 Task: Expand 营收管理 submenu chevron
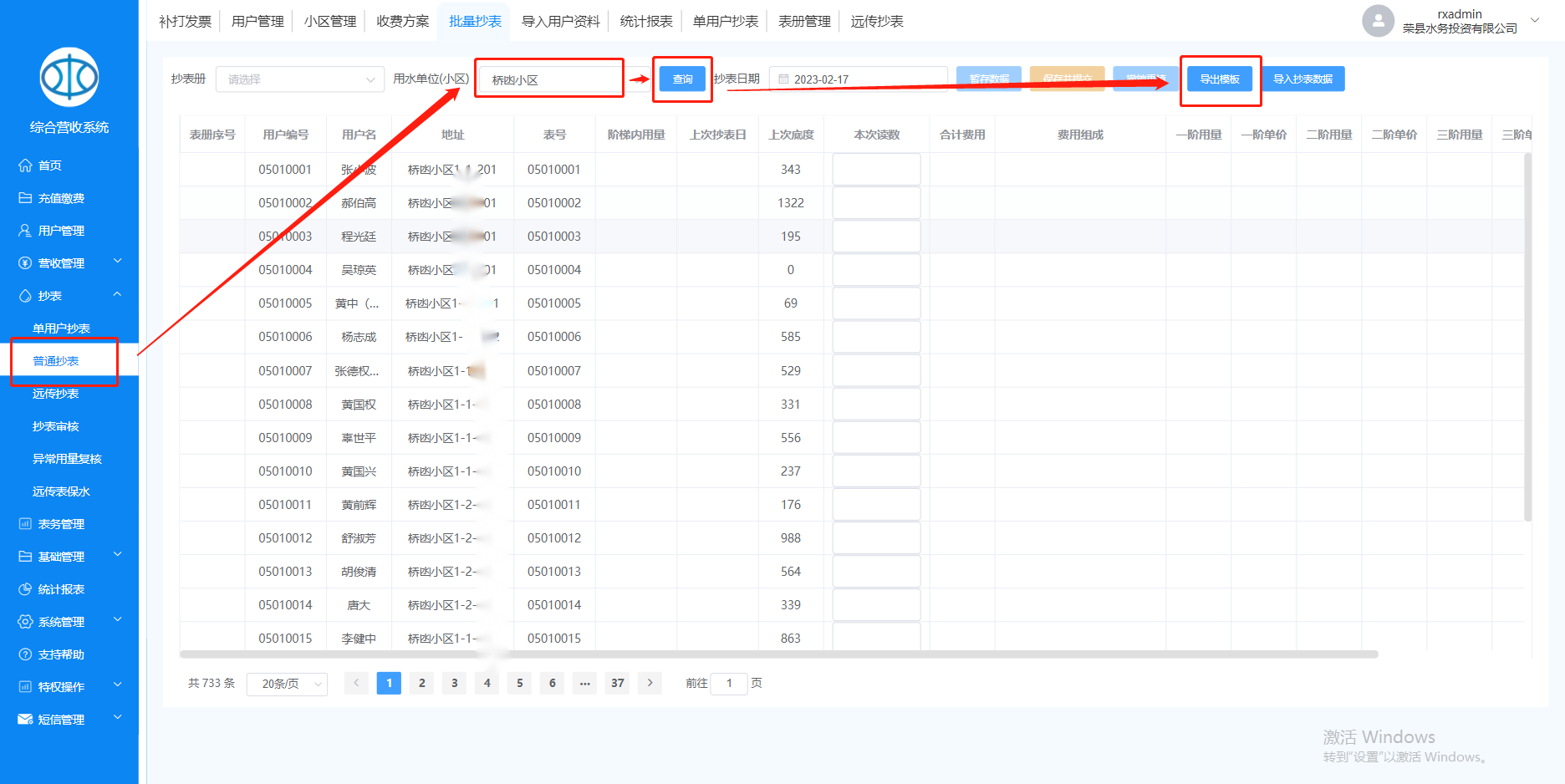pos(118,262)
